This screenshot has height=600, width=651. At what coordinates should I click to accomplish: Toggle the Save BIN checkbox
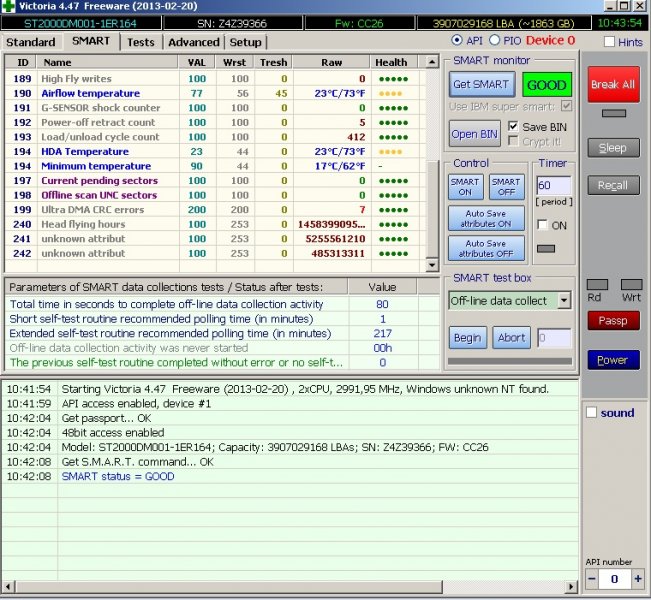(x=513, y=127)
